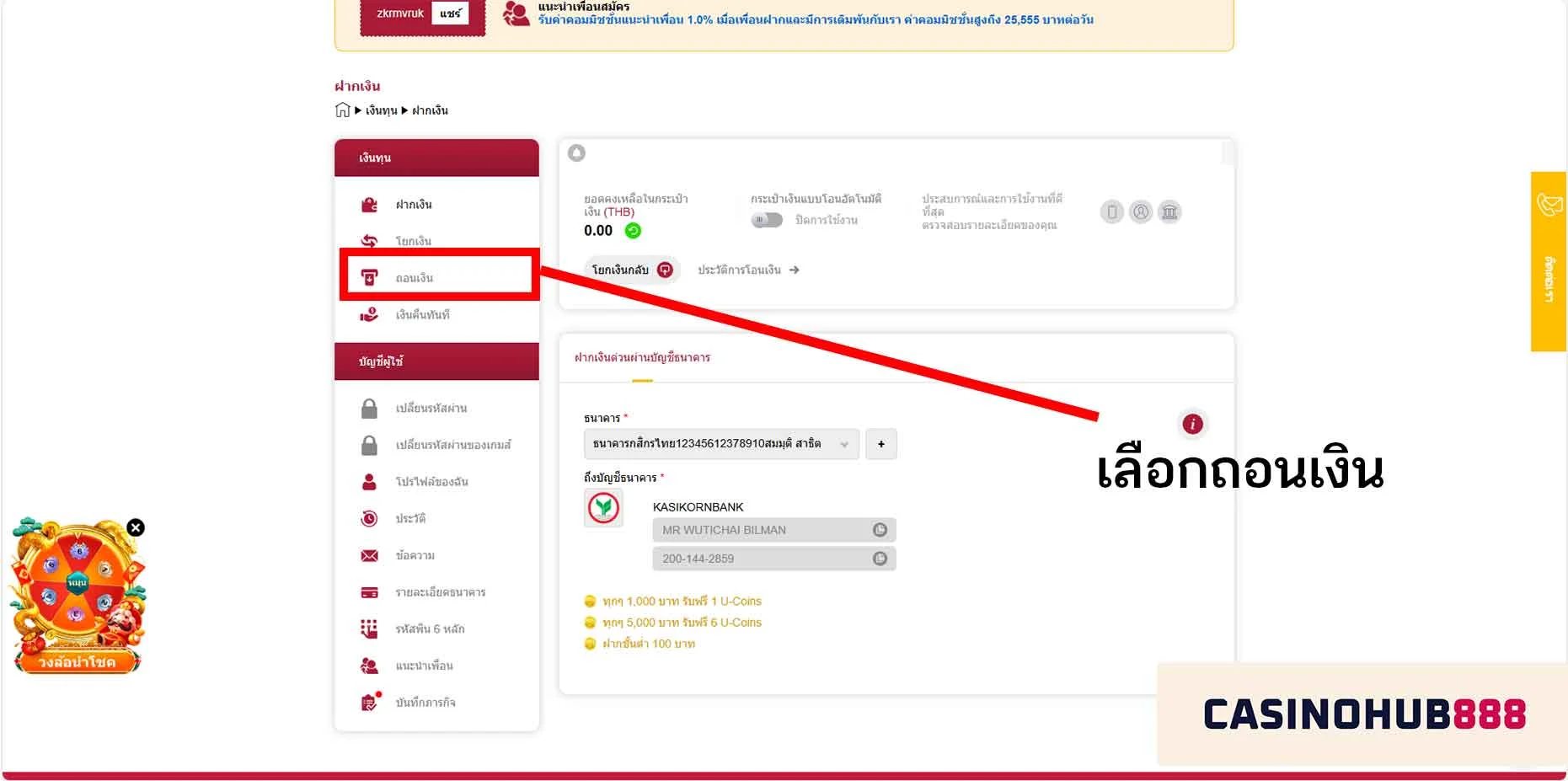Click referral code zkrmvruk
The height and width of the screenshot is (781, 1568).
[400, 13]
